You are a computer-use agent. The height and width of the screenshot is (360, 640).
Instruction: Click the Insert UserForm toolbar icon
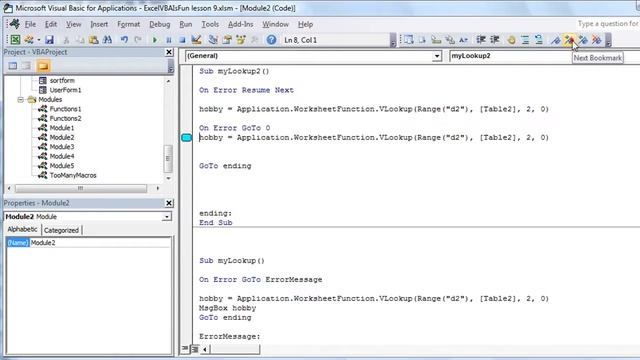pos(29,40)
